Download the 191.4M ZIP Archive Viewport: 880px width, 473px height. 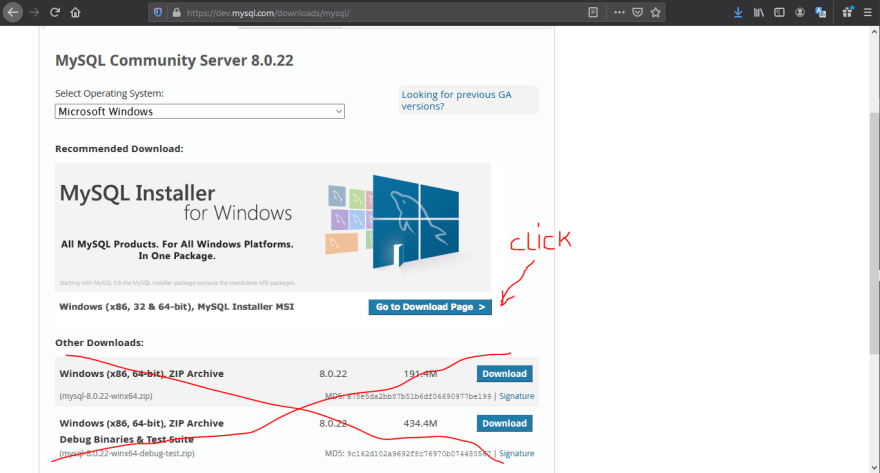point(505,374)
